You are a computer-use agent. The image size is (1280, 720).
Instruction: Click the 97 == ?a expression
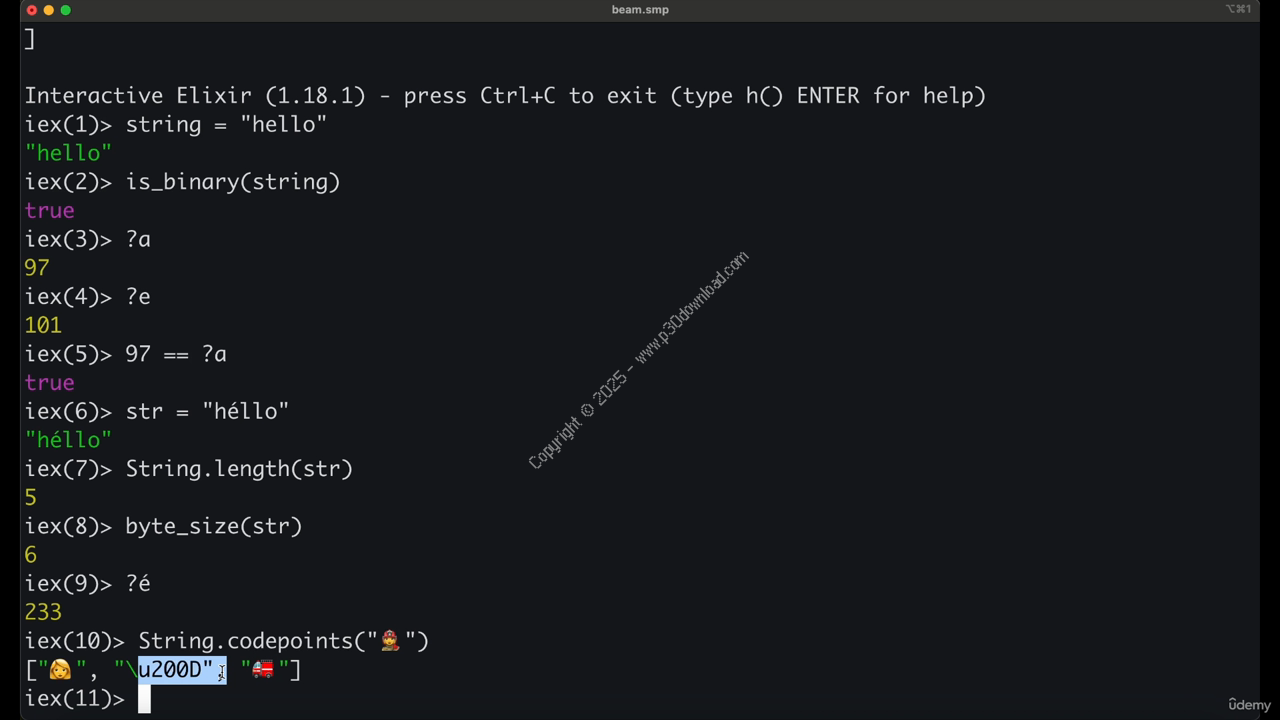176,355
